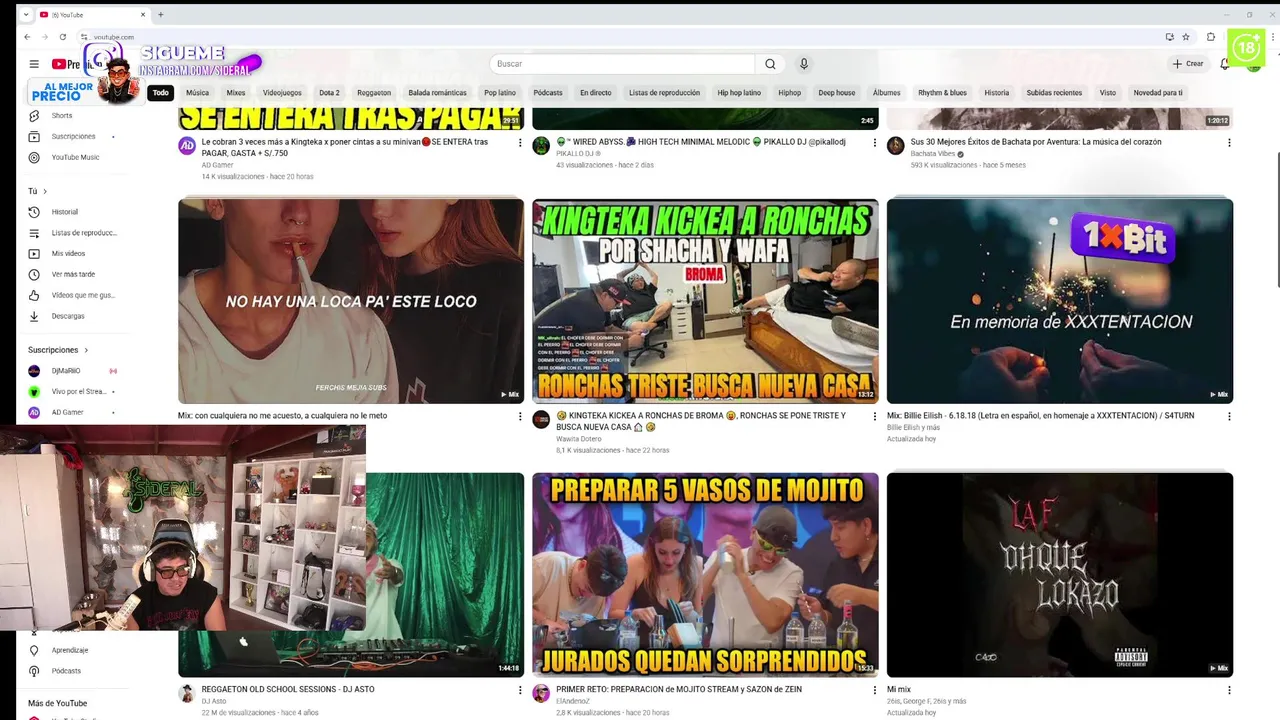The image size is (1280, 720).
Task: Open the browser tab list dropdown
Action: [x=25, y=15]
